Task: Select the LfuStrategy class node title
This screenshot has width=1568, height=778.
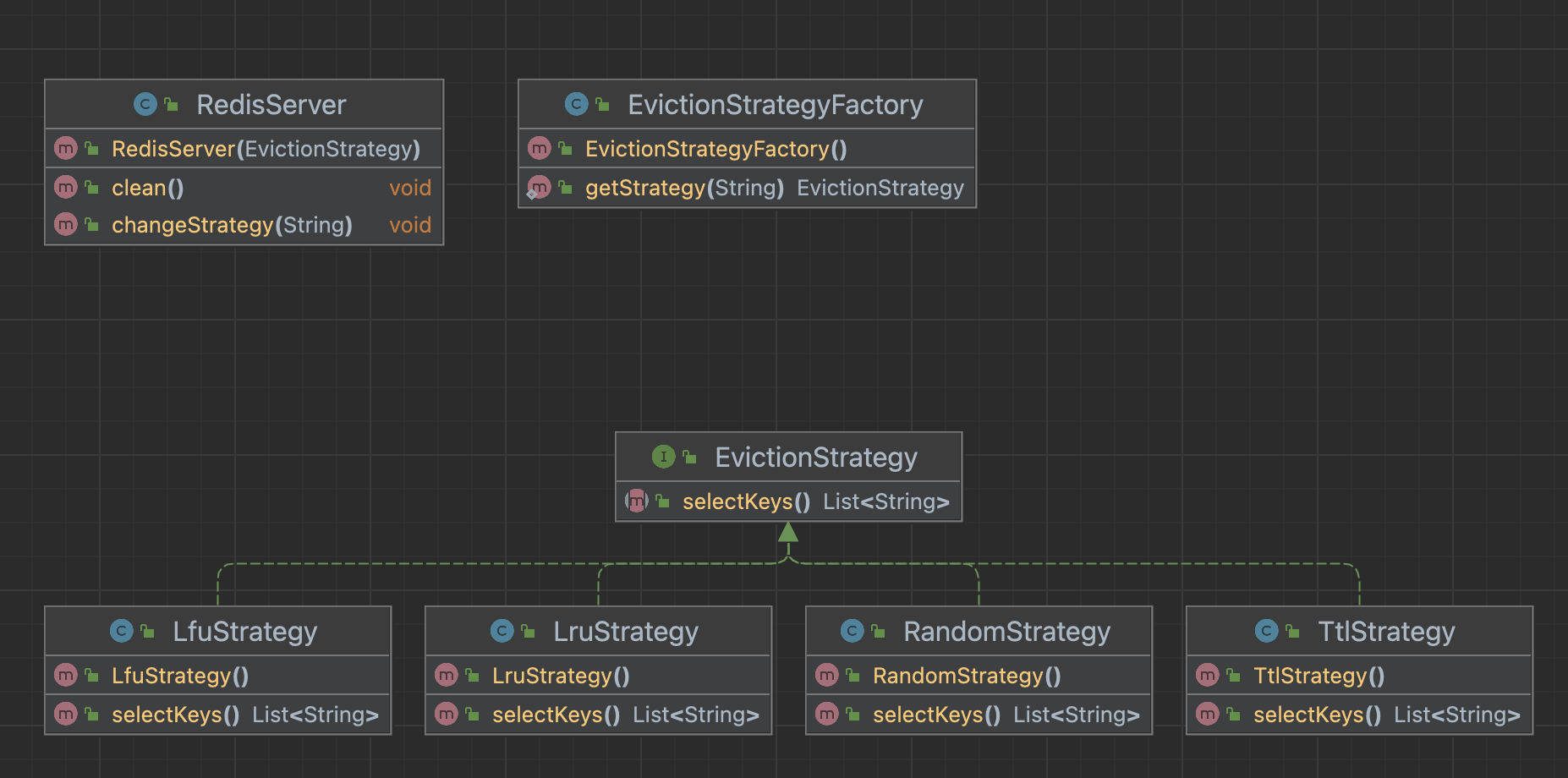Action: 245,632
